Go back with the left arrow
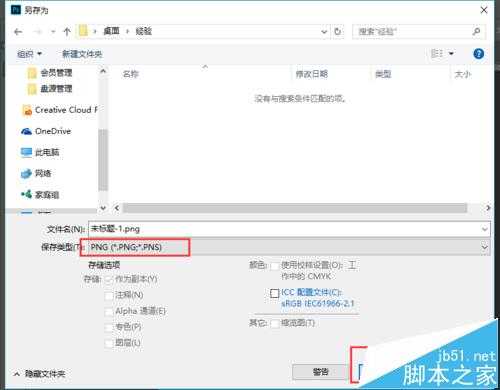 pos(18,32)
